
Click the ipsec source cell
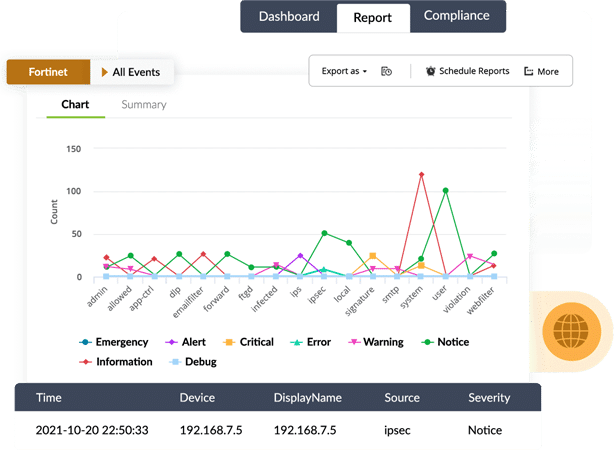(x=397, y=430)
